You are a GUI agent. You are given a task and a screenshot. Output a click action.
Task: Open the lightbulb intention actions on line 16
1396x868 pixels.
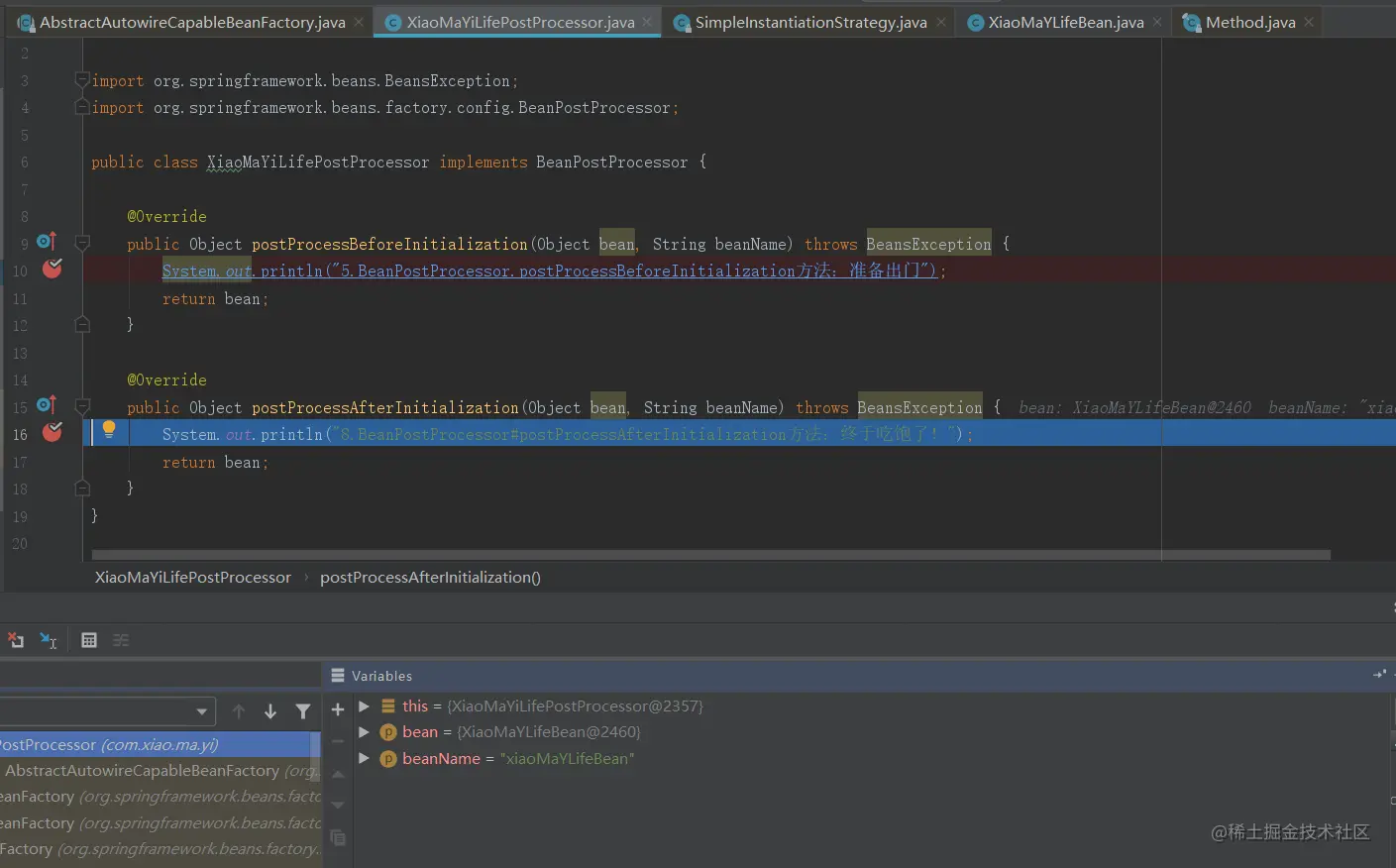109,430
